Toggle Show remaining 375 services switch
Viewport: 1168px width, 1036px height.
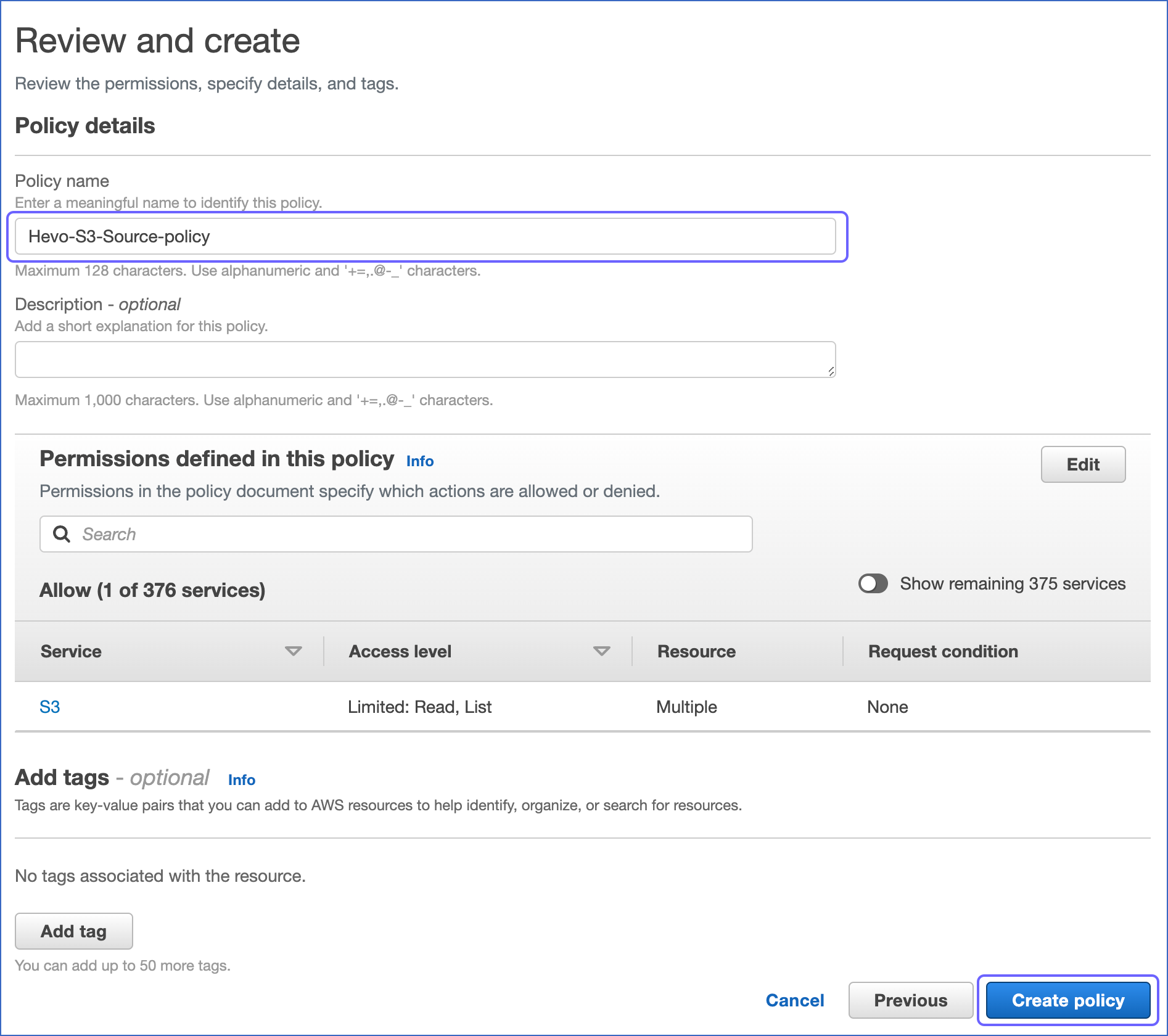pos(873,583)
